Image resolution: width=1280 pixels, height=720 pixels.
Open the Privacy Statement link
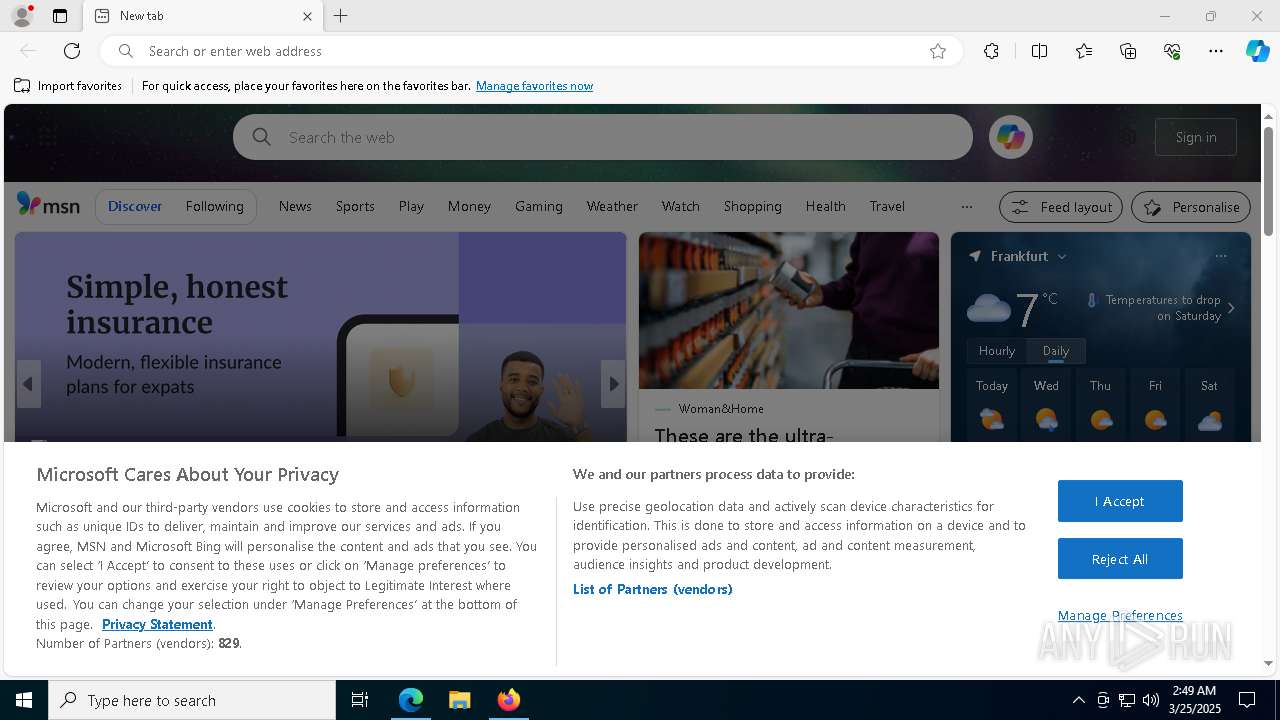[x=157, y=624]
